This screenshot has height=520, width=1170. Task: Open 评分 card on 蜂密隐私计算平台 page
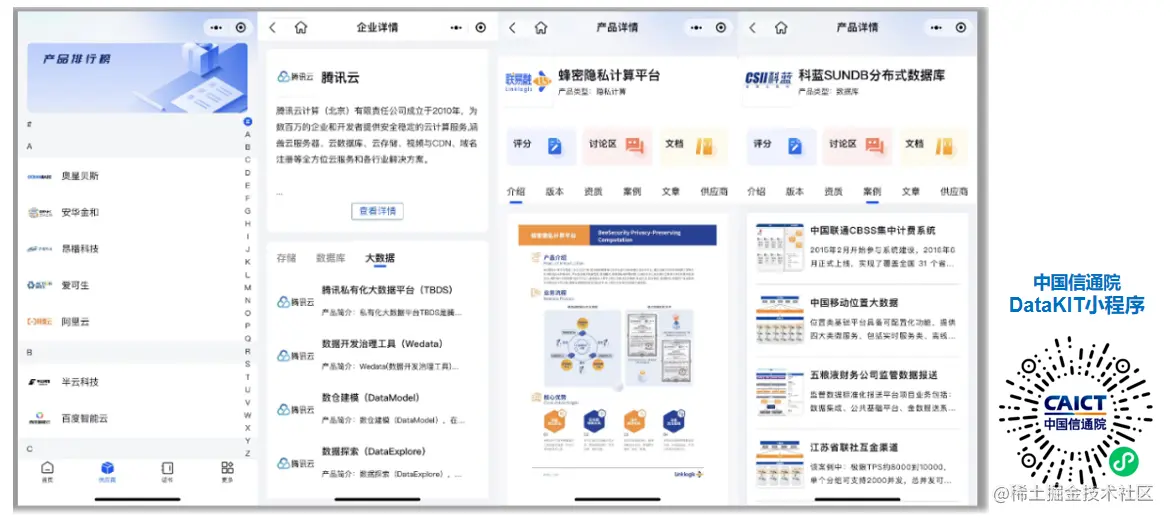(x=542, y=146)
